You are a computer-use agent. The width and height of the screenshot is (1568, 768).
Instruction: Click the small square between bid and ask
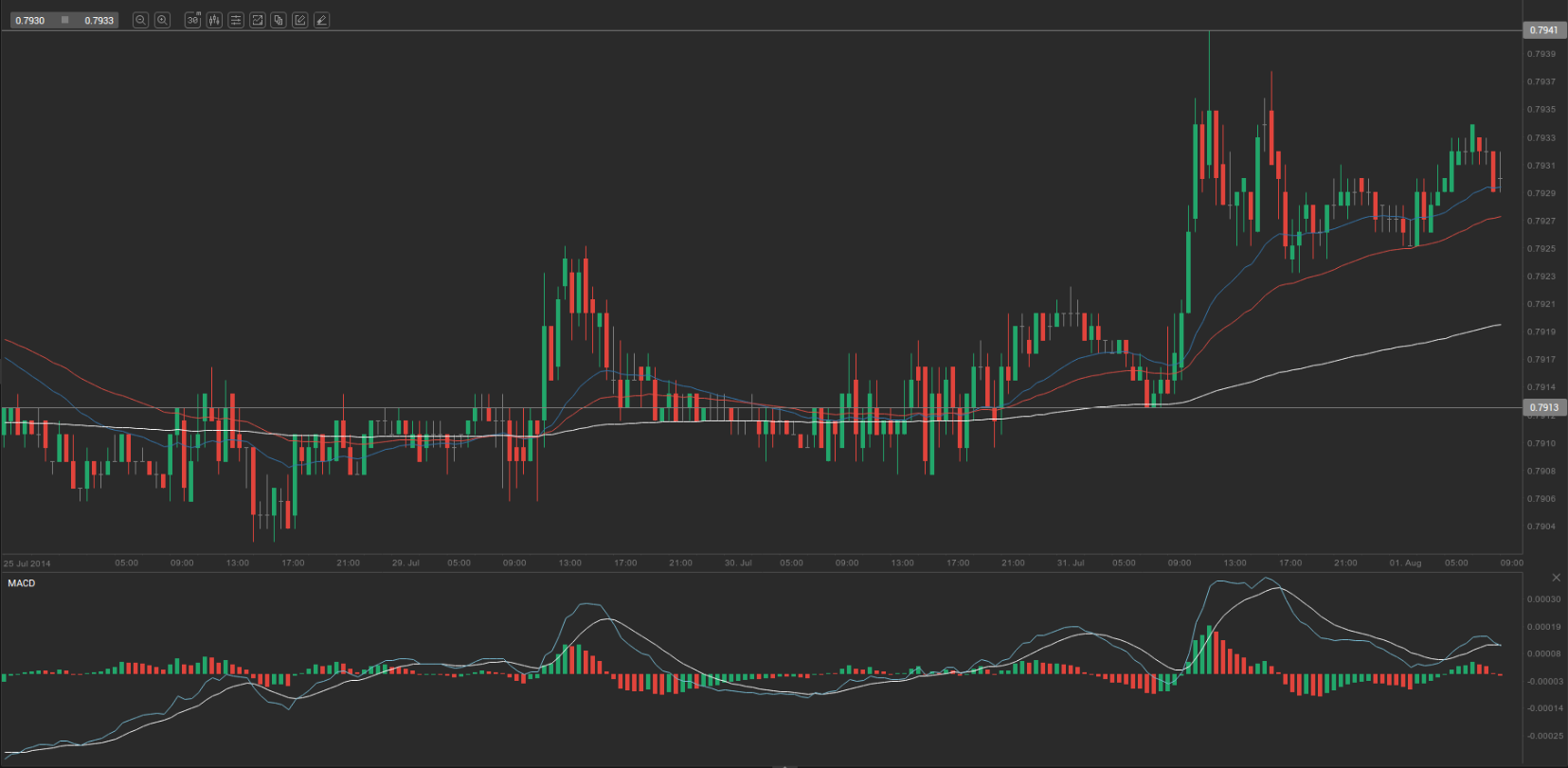pyautogui.click(x=64, y=20)
